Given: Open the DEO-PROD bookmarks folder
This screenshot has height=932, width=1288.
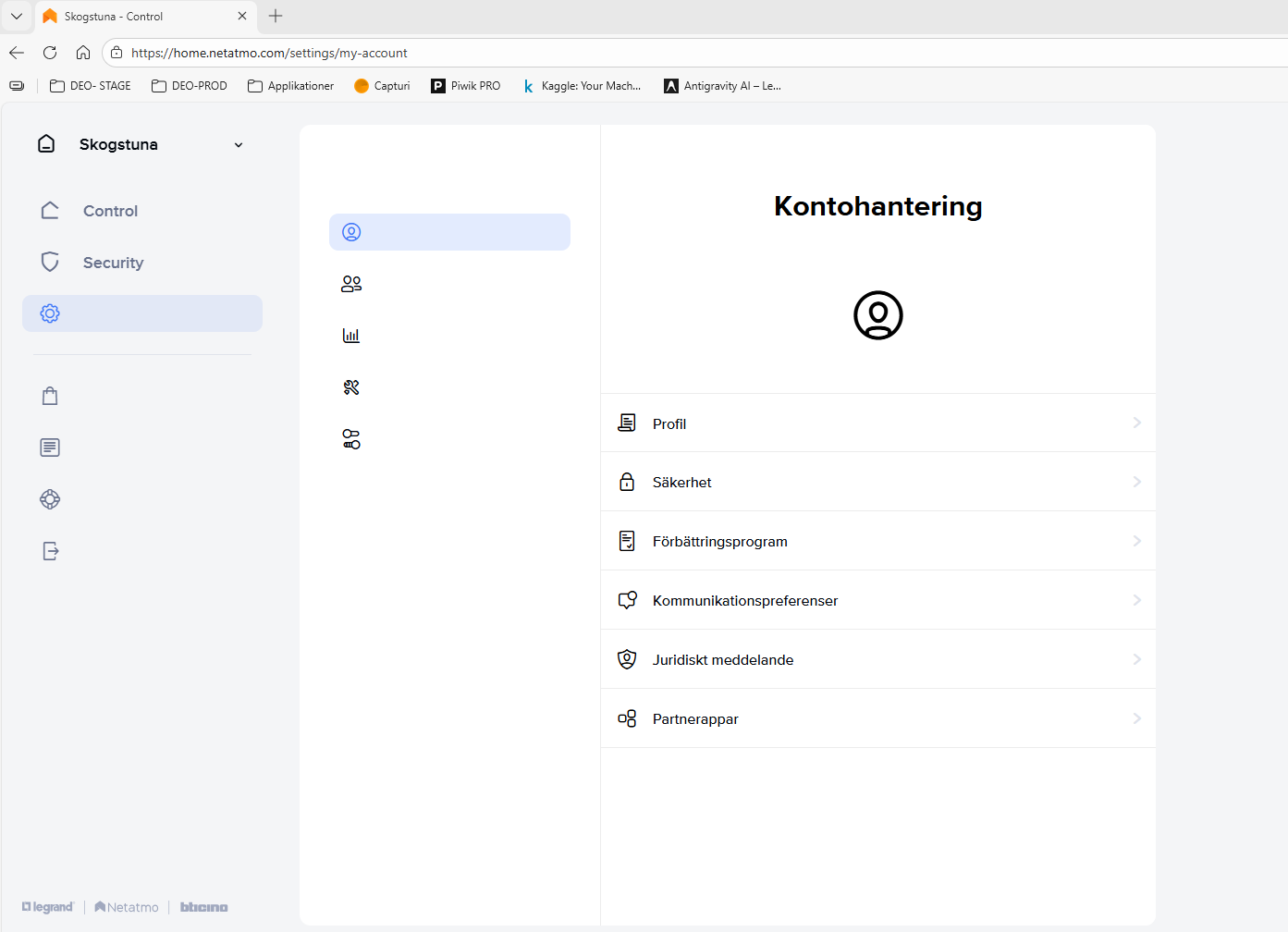Looking at the screenshot, I should click(x=190, y=86).
